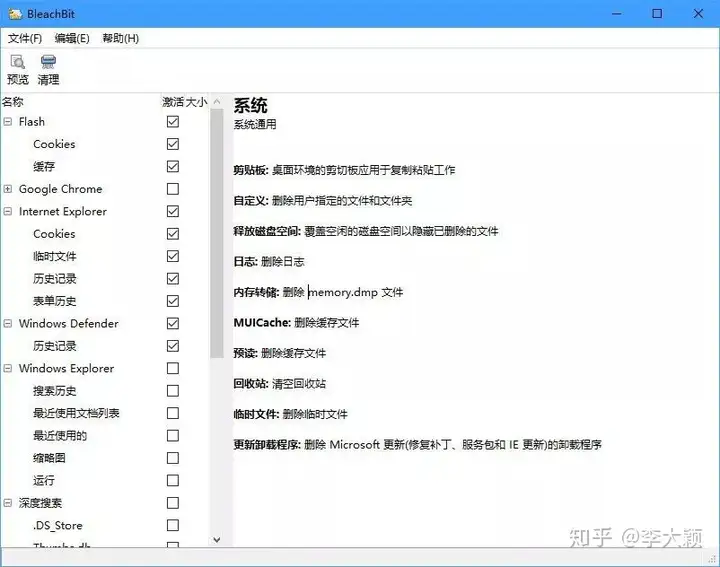Collapse the Internet Explorer tree node
The width and height of the screenshot is (720, 567).
tap(8, 211)
